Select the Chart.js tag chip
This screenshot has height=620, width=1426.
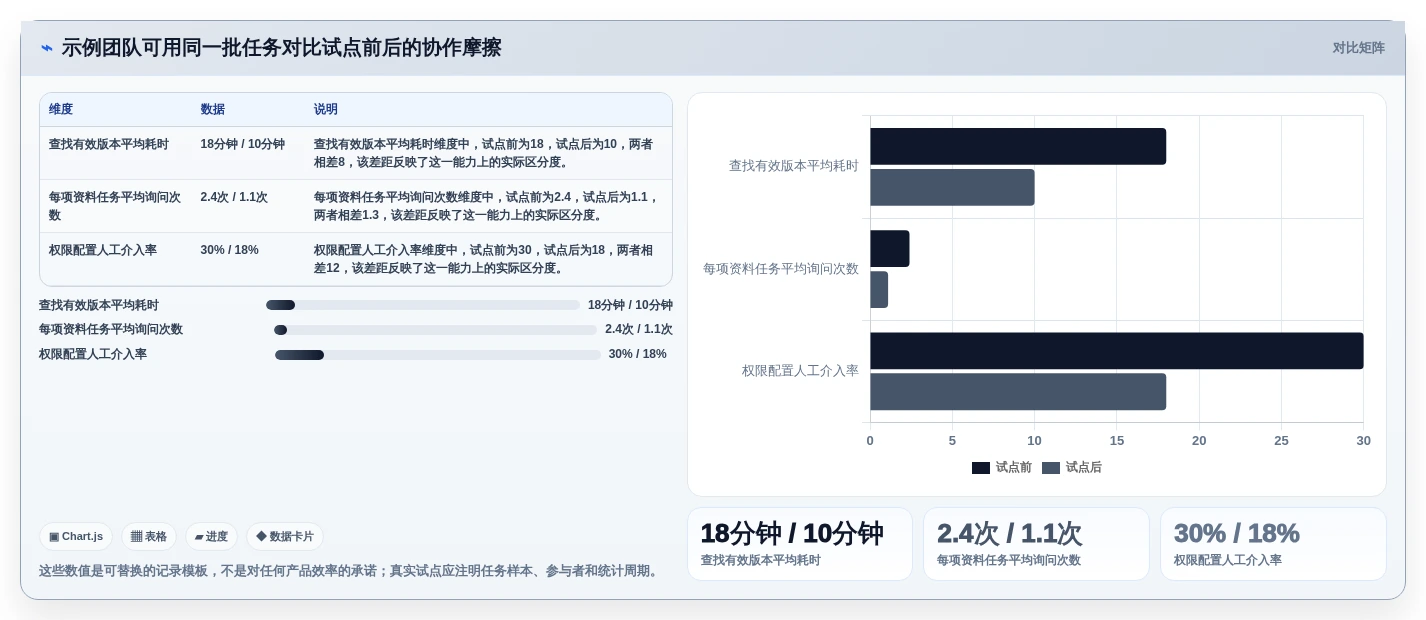(76, 537)
